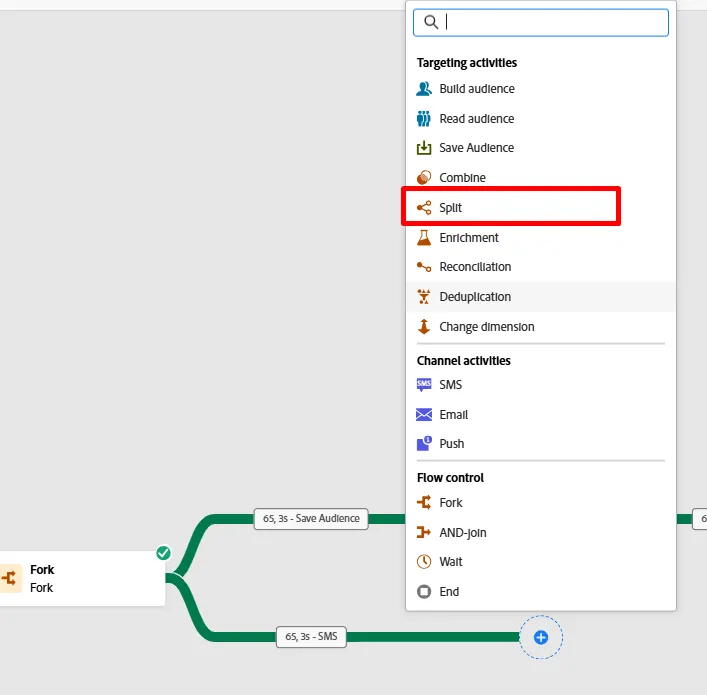Click the Email envelope icon
Image resolution: width=707 pixels, height=695 pixels.
tap(424, 414)
